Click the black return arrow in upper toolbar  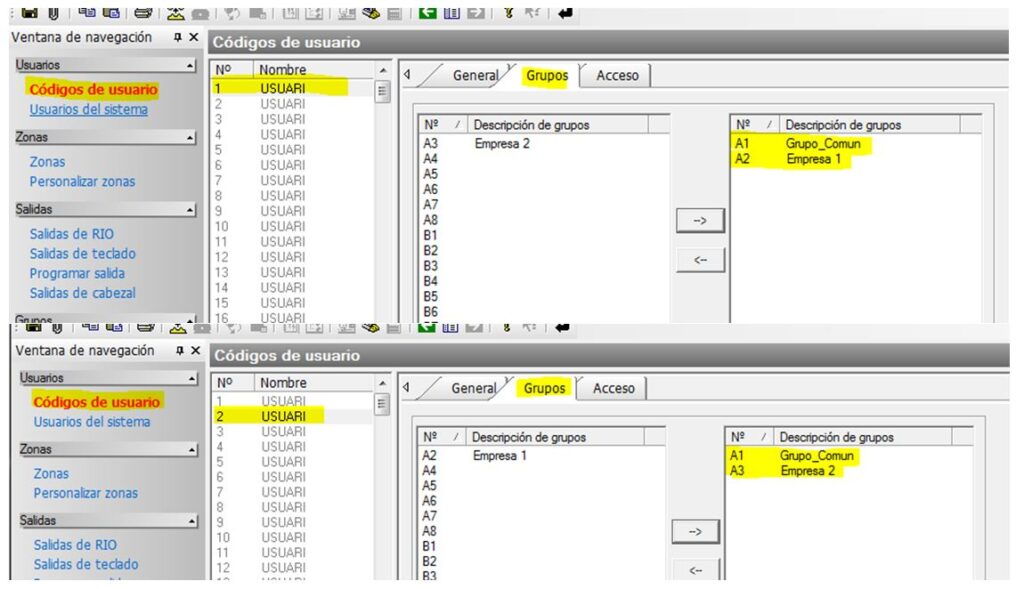[x=565, y=12]
